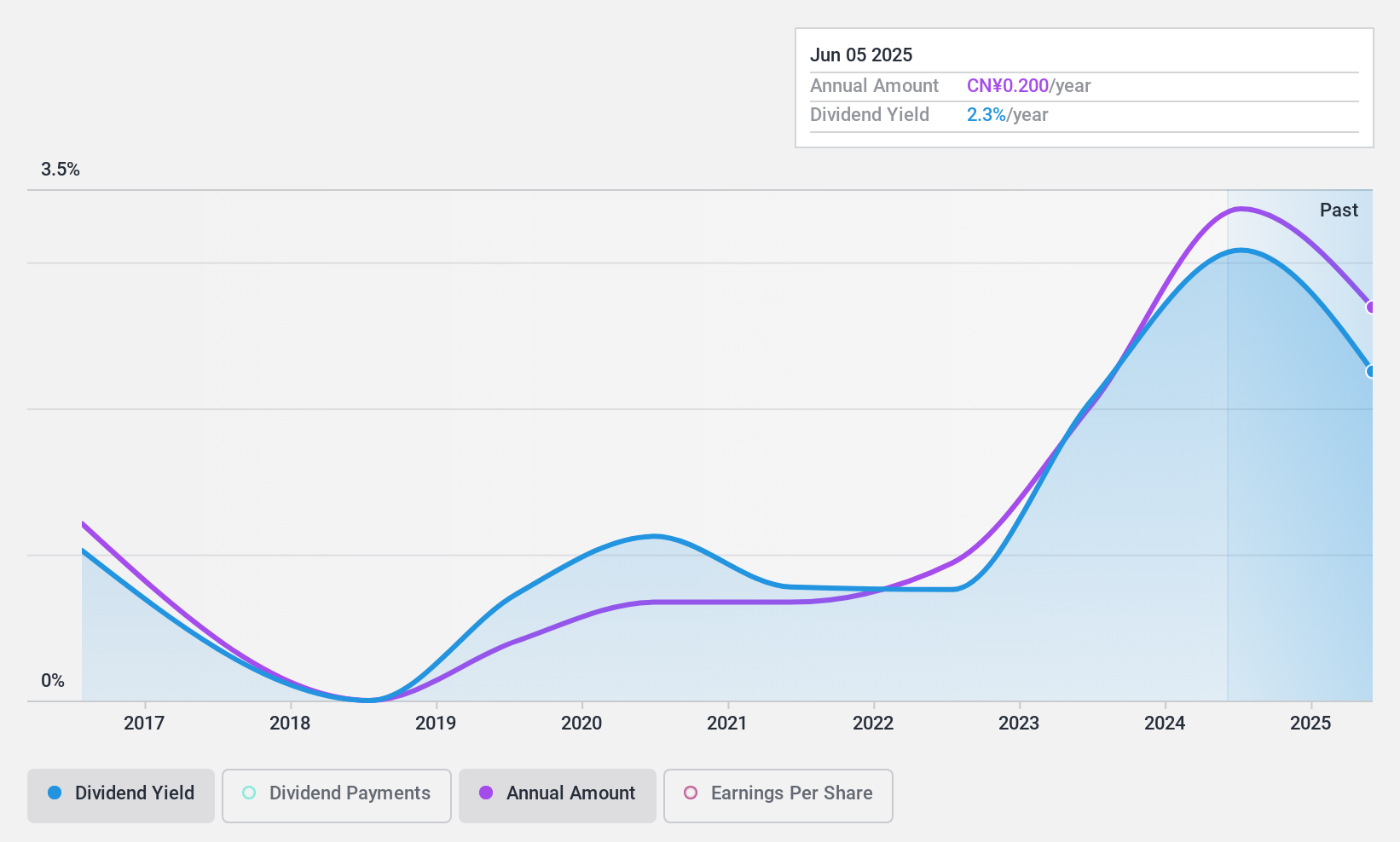The image size is (1400, 842).
Task: Click the Dividend Yield tooltip row label
Action: click(x=870, y=114)
